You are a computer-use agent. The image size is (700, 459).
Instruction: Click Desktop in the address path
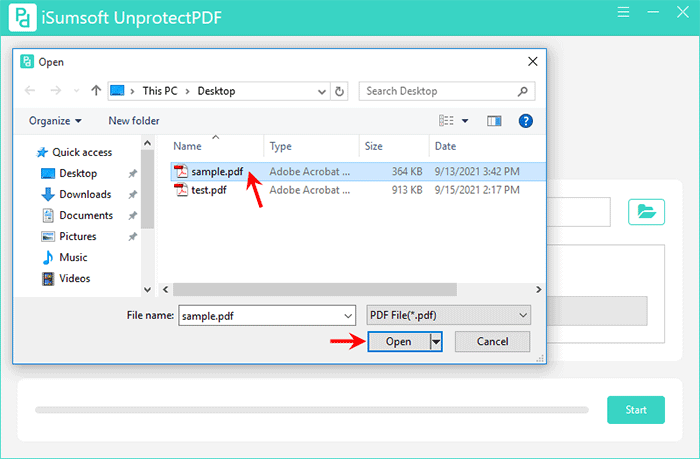217,91
